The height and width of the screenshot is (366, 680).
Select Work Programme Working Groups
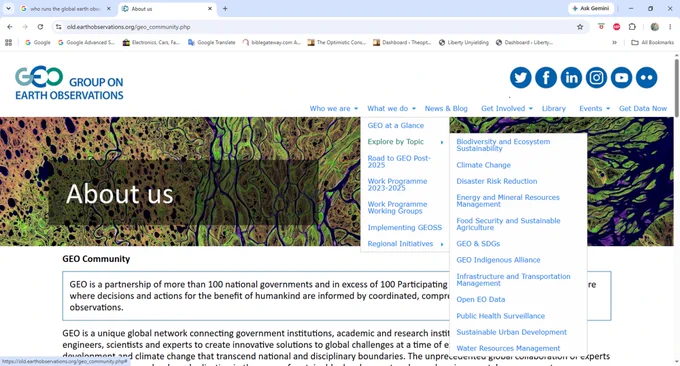pos(397,208)
